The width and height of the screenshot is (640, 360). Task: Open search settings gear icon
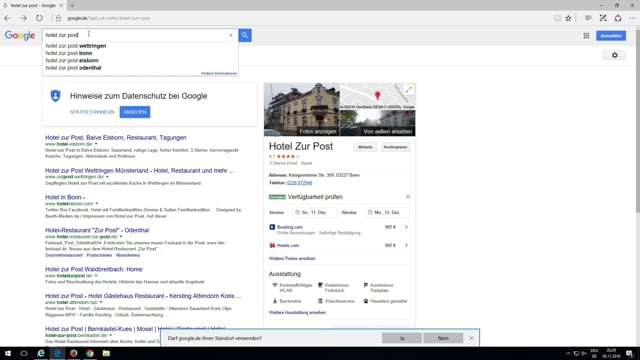tap(615, 55)
